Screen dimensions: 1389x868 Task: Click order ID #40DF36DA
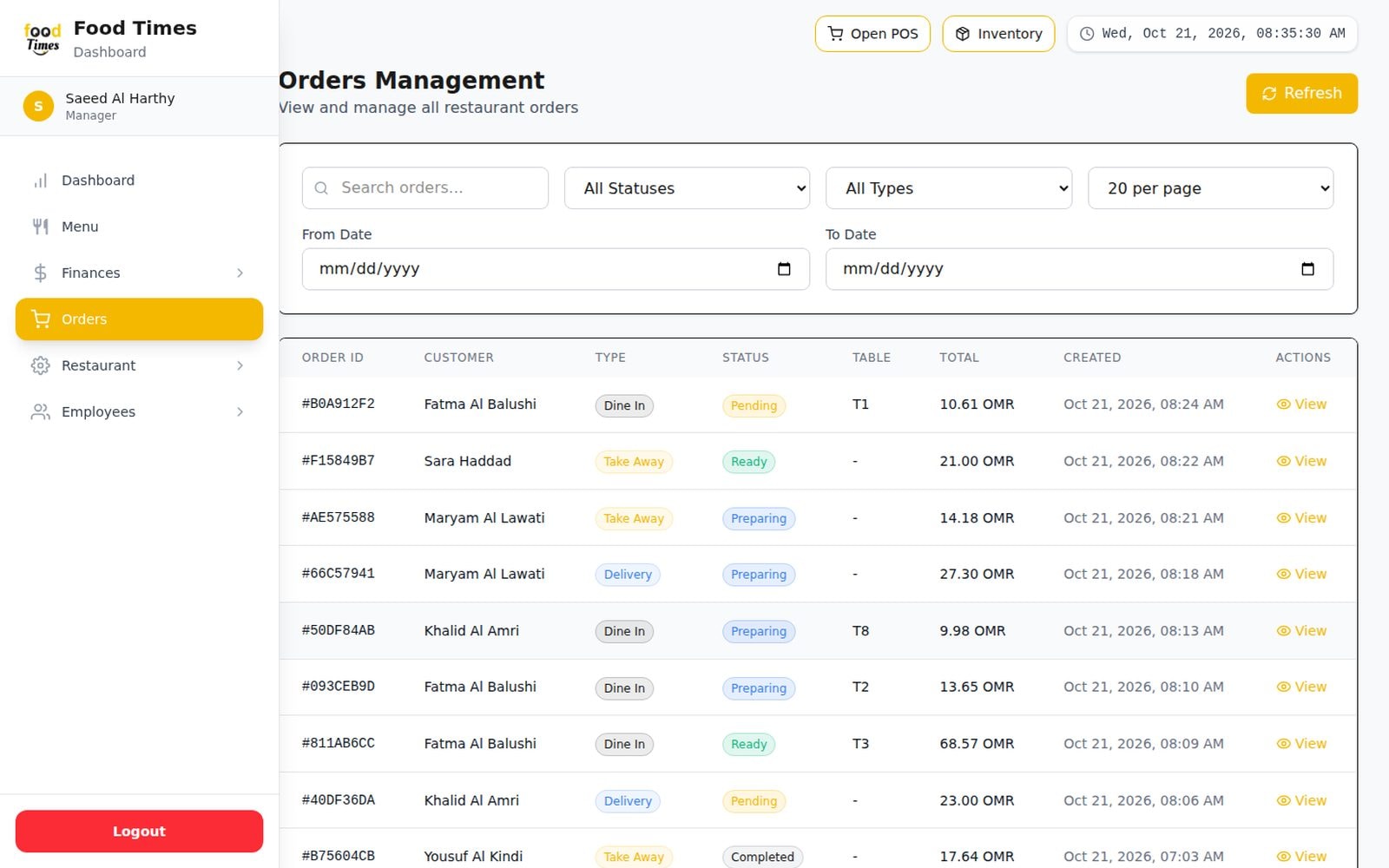point(339,800)
